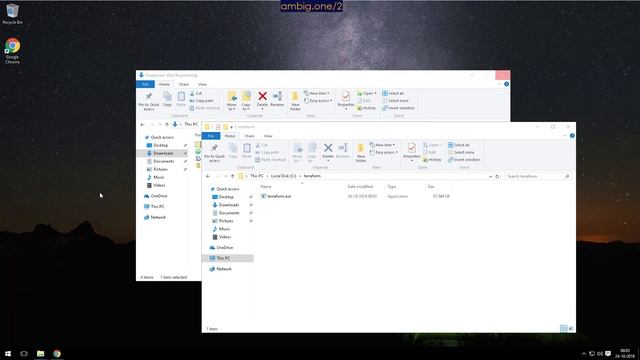Click Copy path in Downloads window

point(201,101)
